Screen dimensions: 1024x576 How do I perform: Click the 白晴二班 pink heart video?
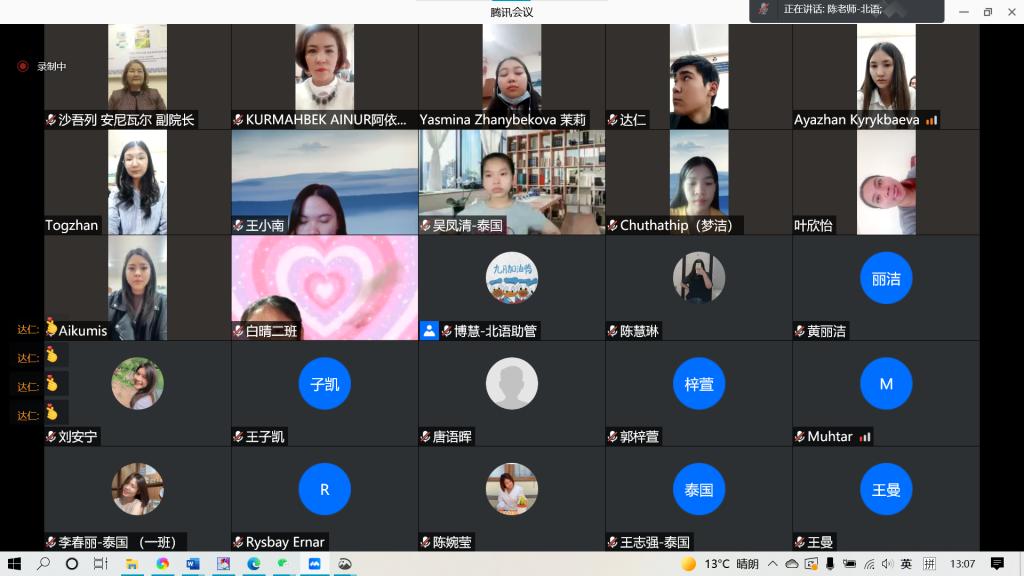click(324, 287)
